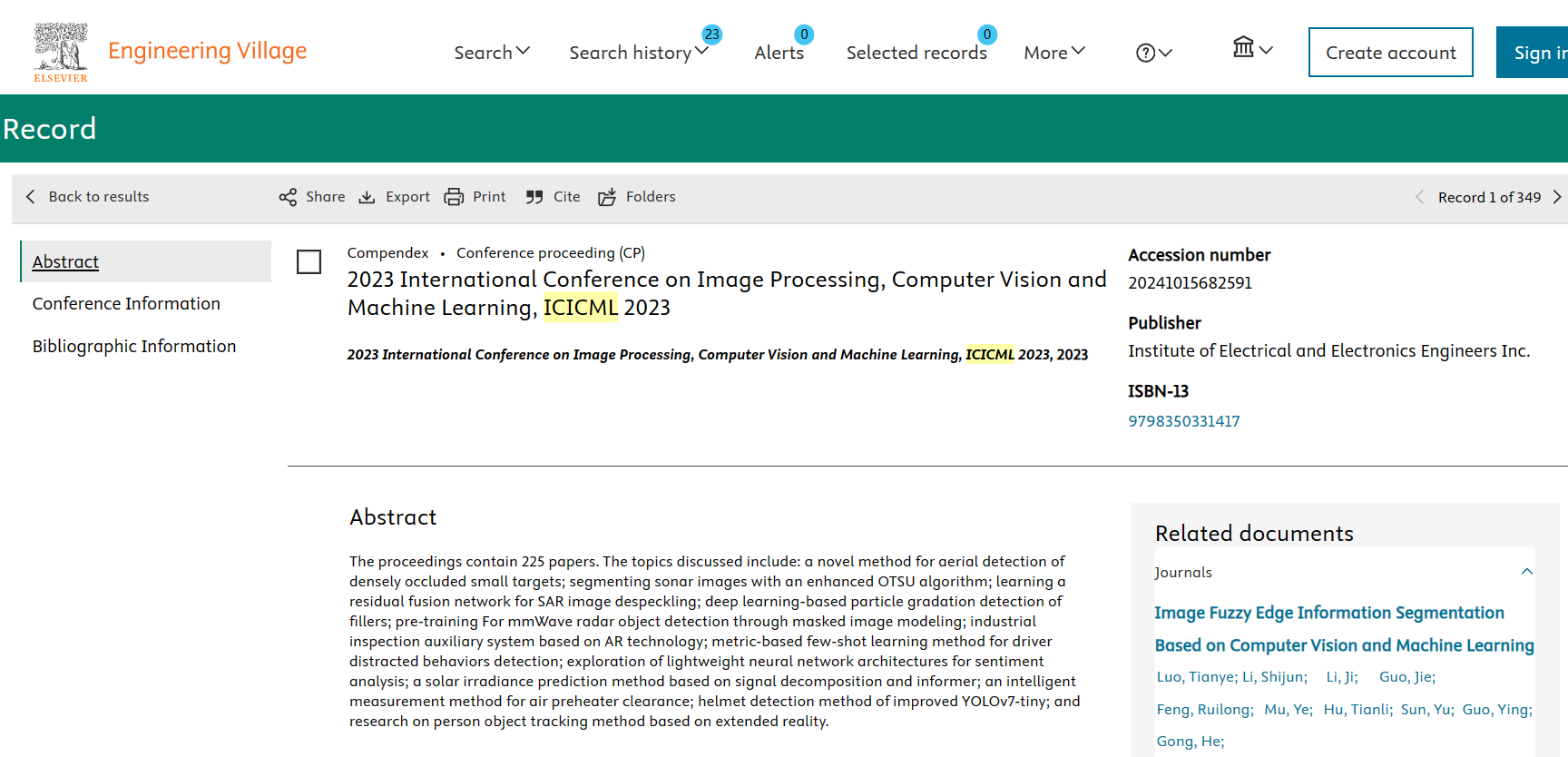Click 'Record 1 of 349' text
This screenshot has width=1568, height=757.
[1489, 197]
